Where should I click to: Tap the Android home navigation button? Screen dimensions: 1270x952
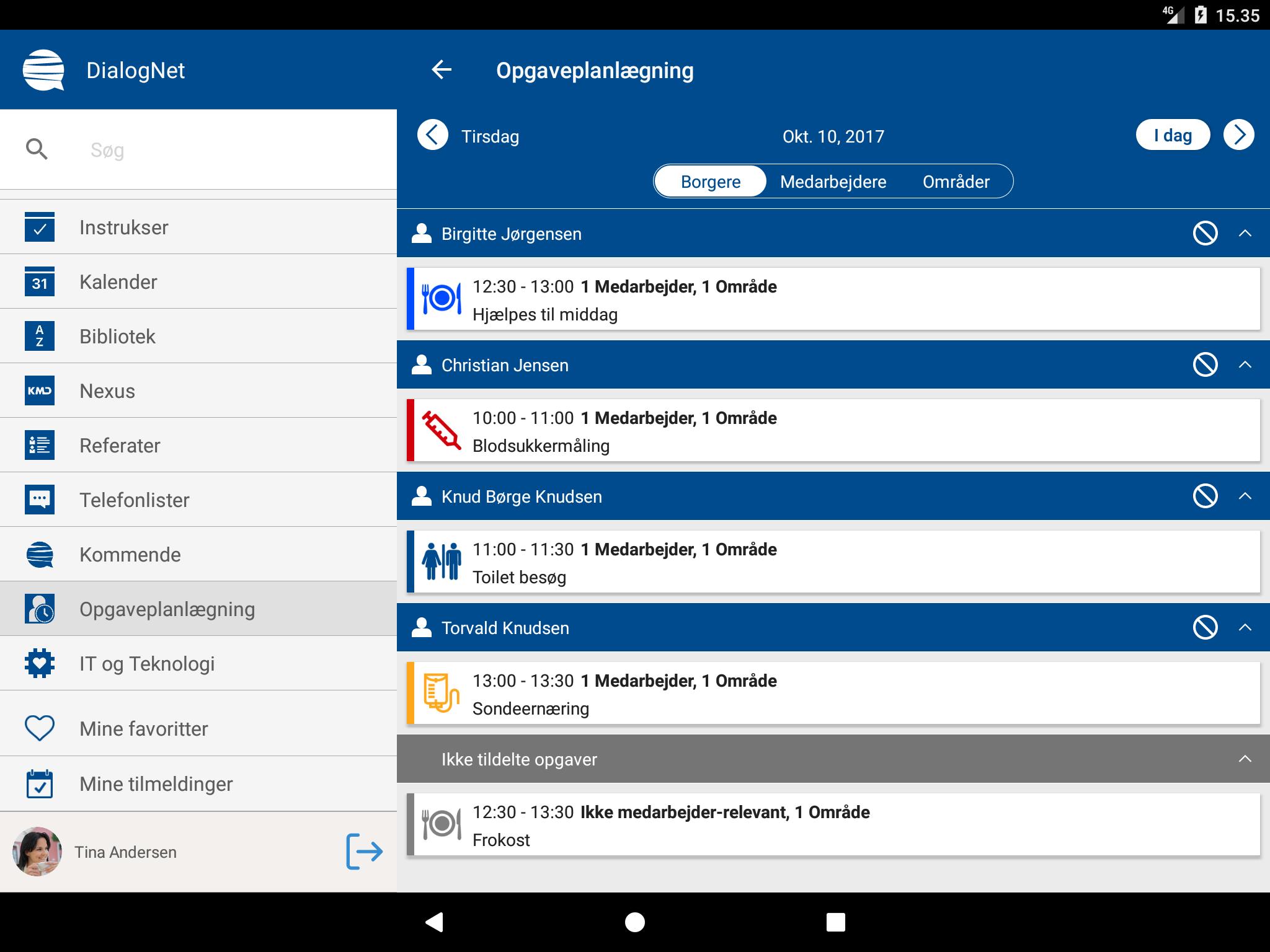pos(635,922)
